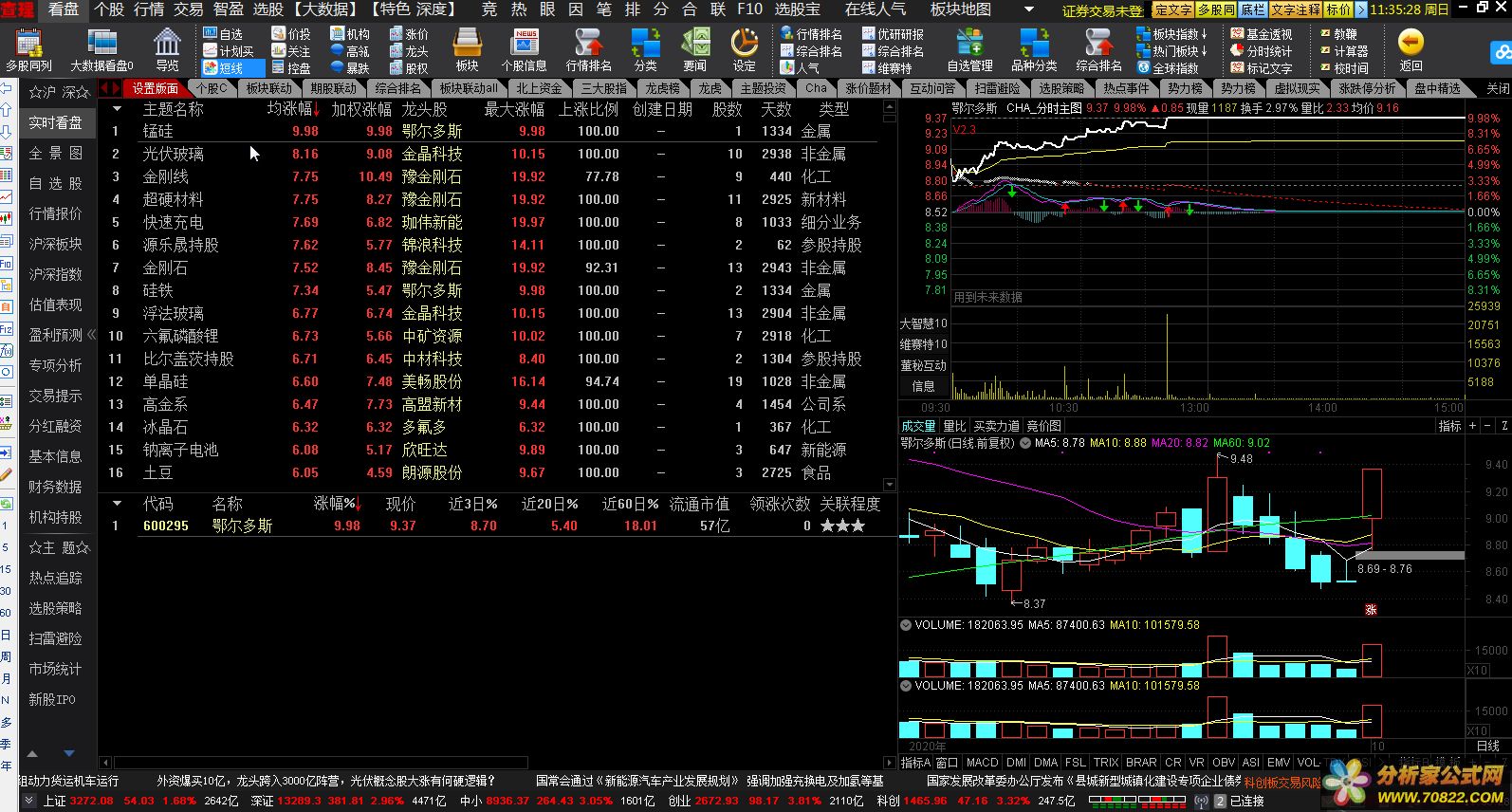Open the 基金透视 fund icon
This screenshot has height=812, width=1512.
click(x=1262, y=34)
